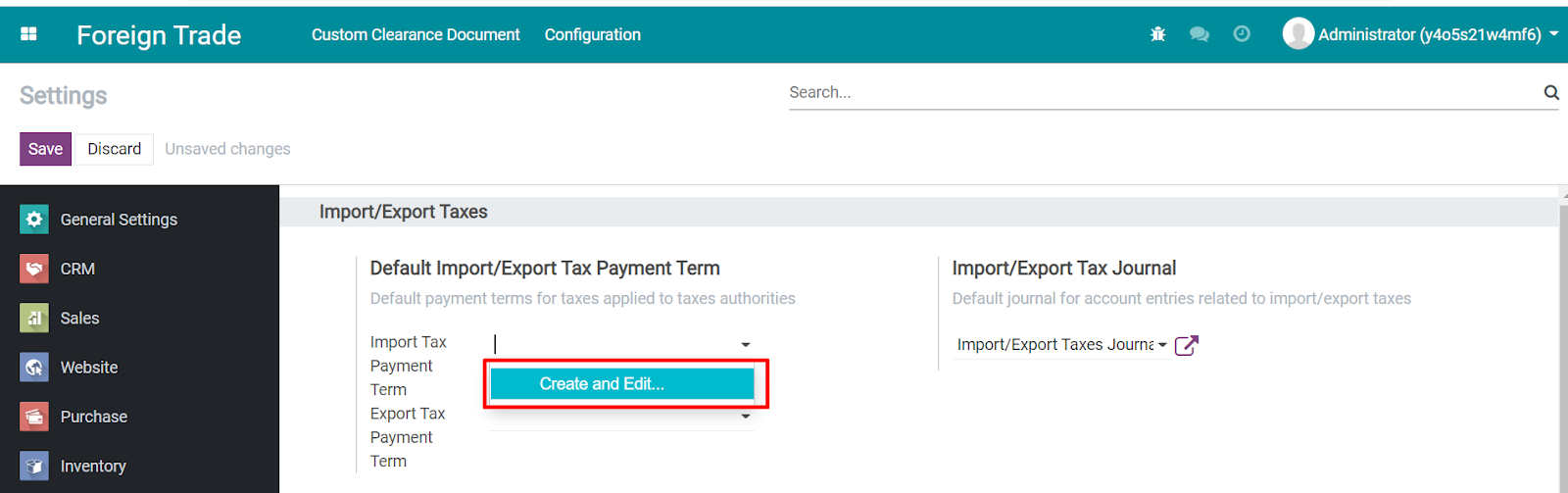Expand Import Tax Payment Term dropdown arrow
The width and height of the screenshot is (1568, 493).
click(746, 345)
